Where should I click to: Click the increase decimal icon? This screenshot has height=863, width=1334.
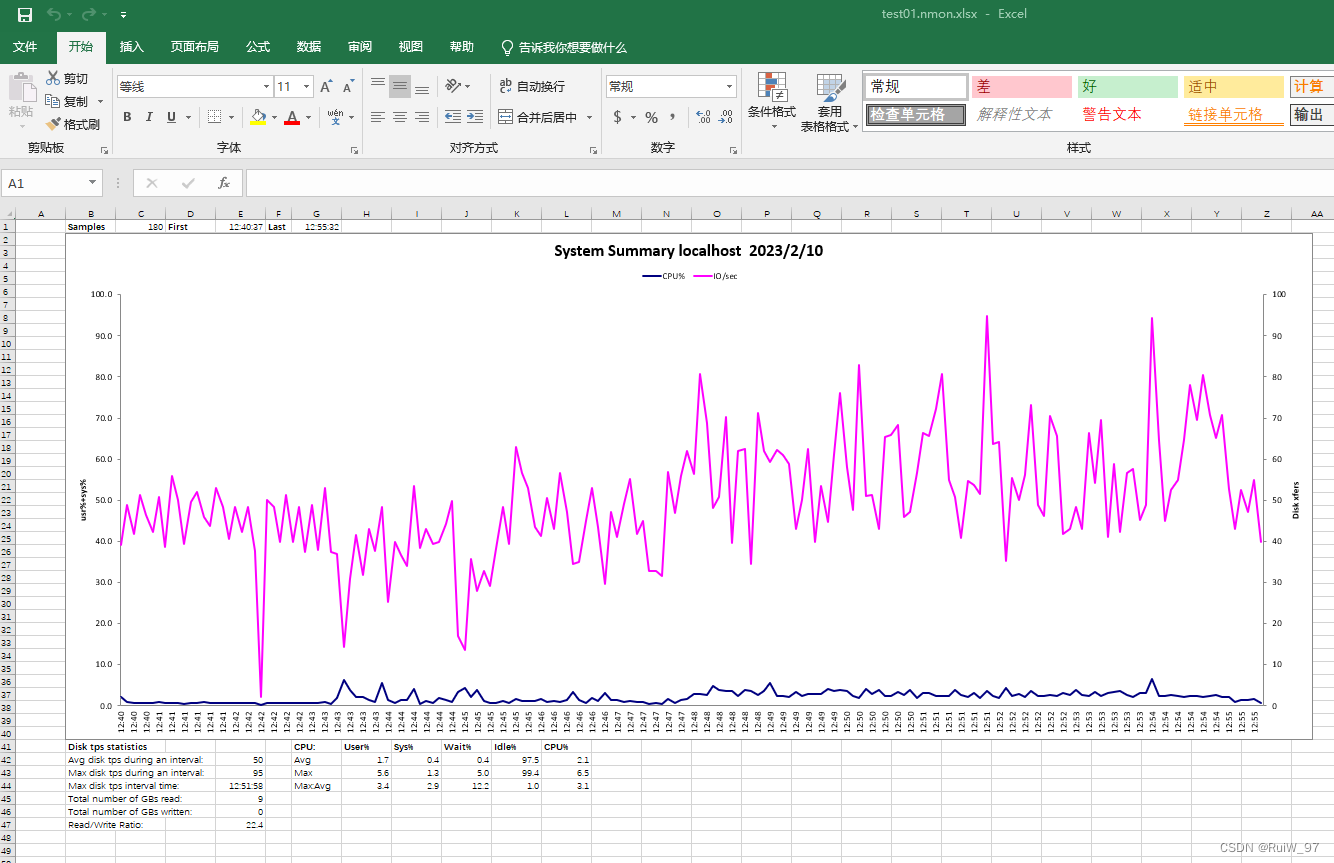coord(703,117)
